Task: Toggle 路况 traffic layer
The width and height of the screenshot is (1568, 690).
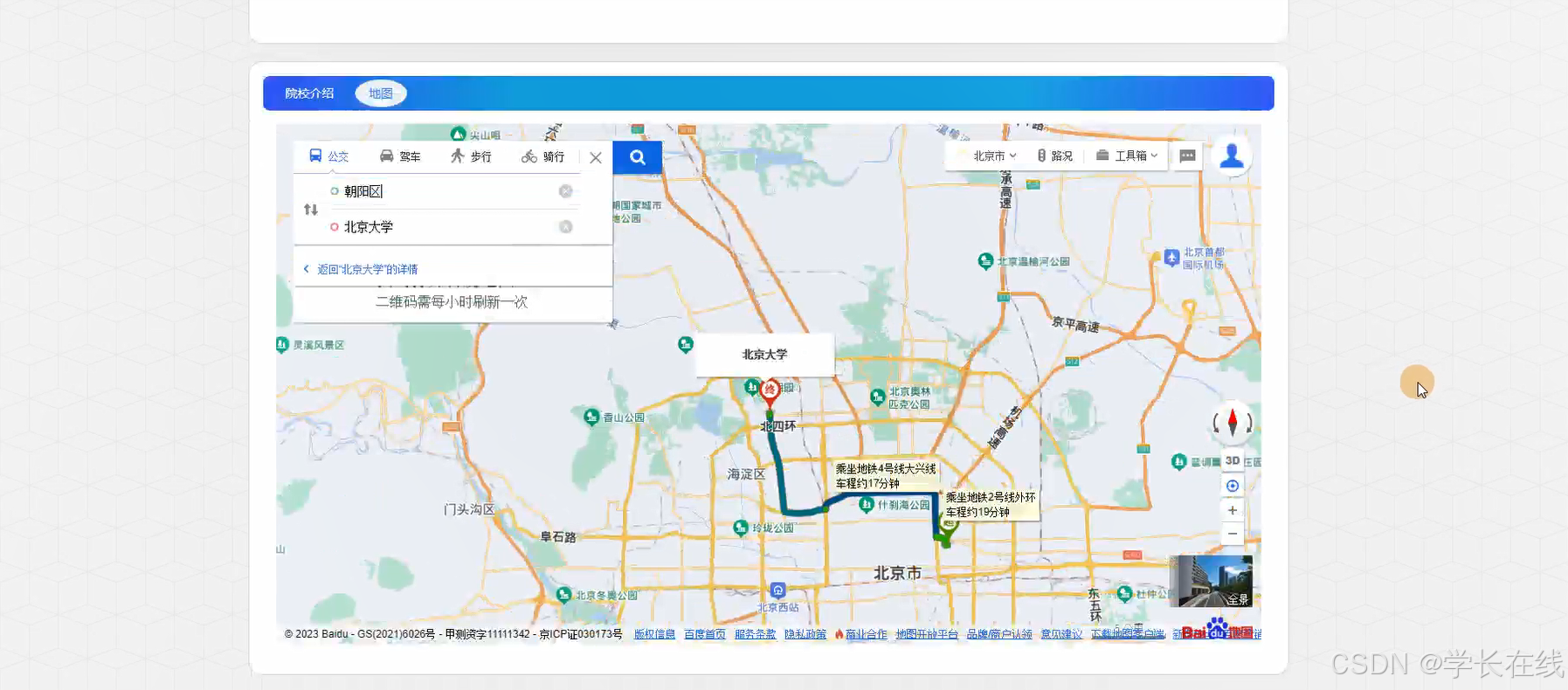Action: pyautogui.click(x=1055, y=156)
